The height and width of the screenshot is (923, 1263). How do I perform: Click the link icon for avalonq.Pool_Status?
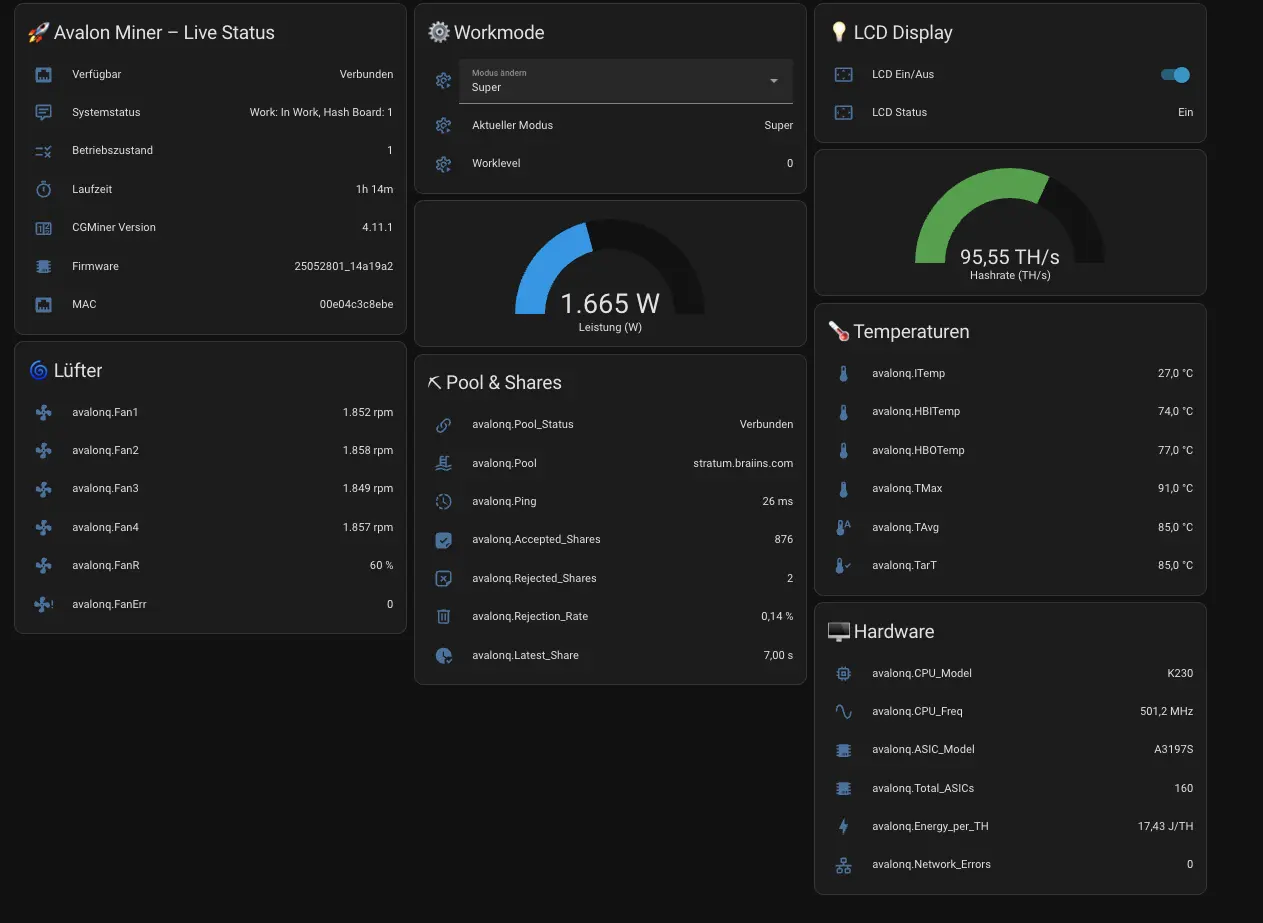tap(444, 425)
